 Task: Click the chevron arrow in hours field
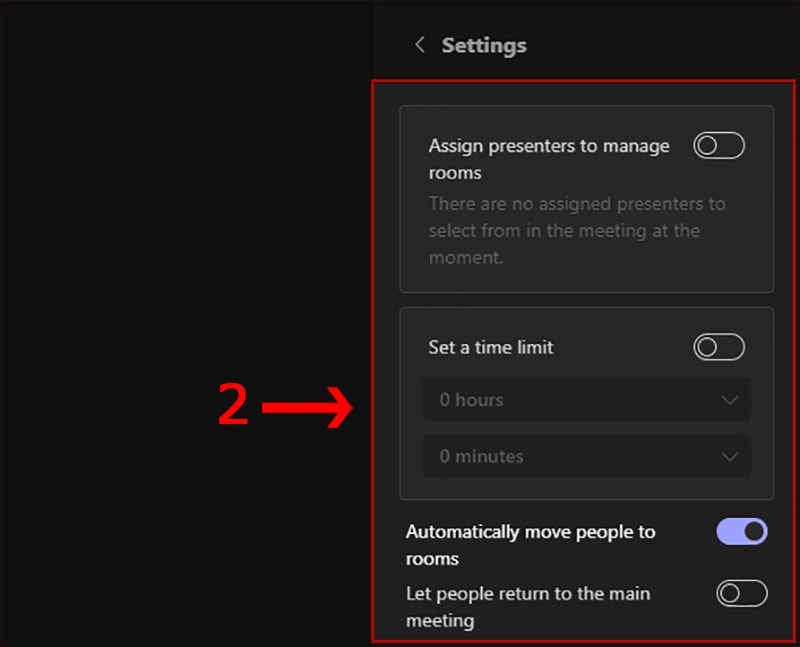(x=730, y=400)
